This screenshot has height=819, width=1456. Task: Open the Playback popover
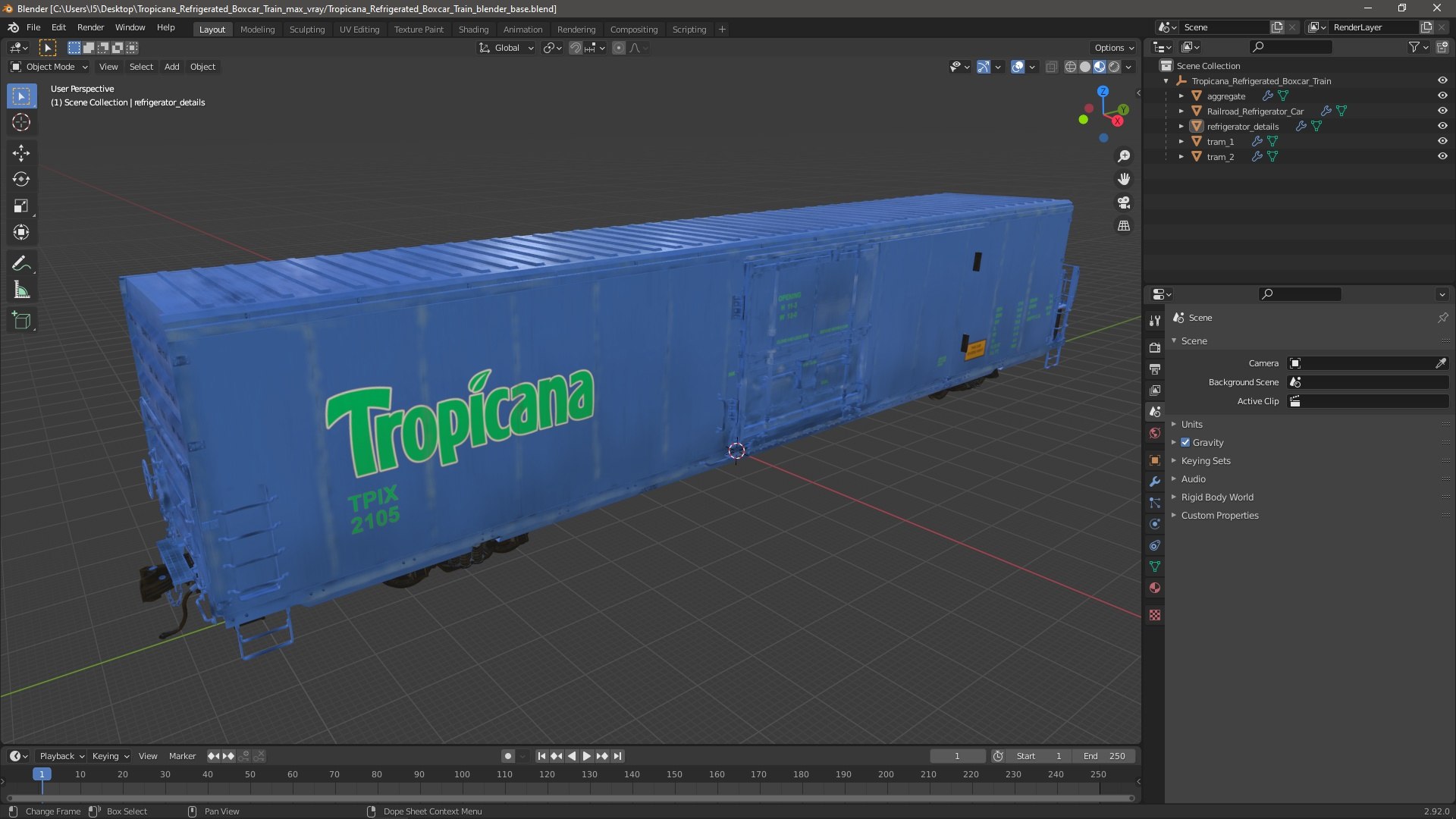pos(61,756)
